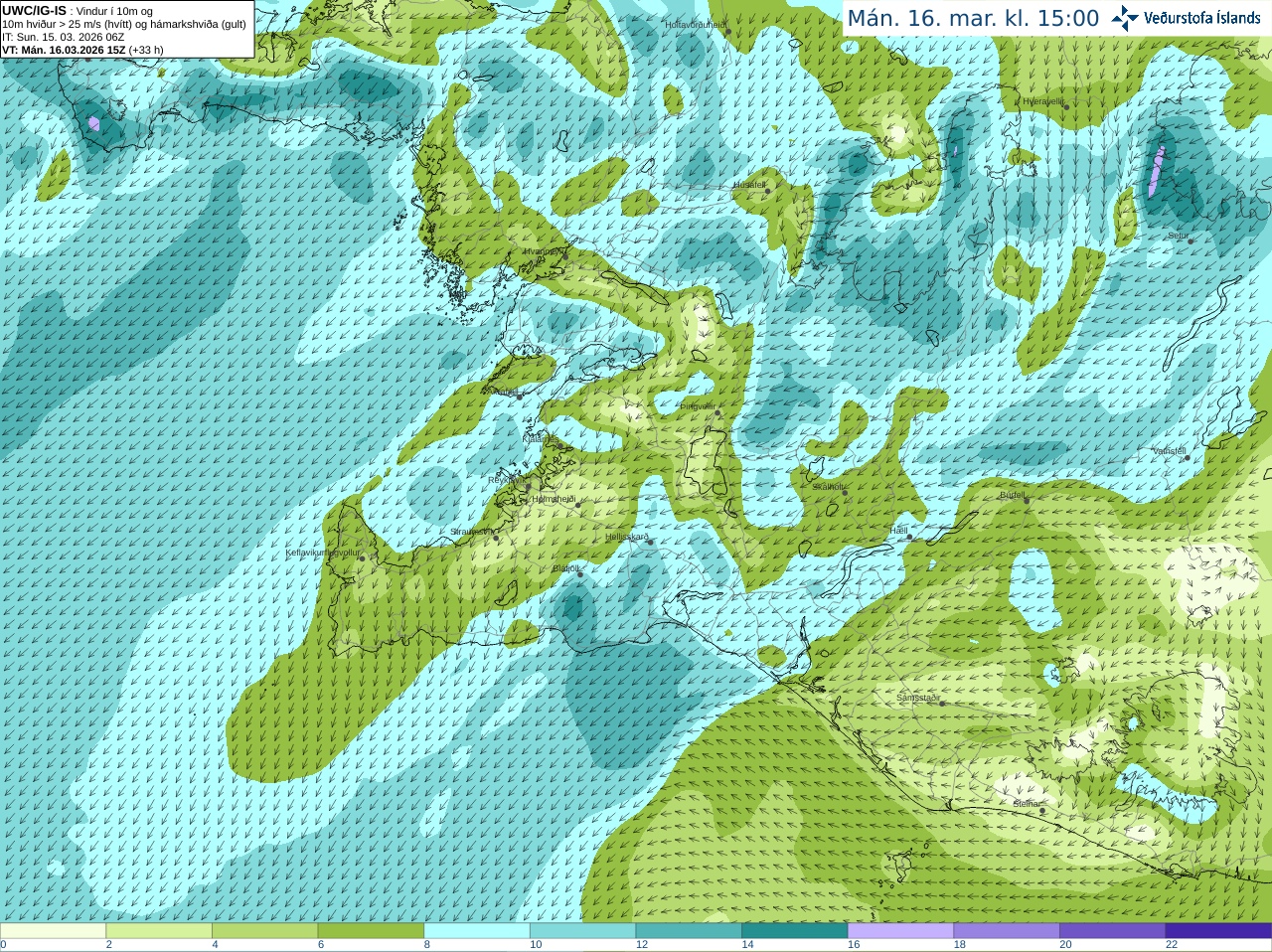Image resolution: width=1272 pixels, height=952 pixels.
Task: Select the 16–18 m/s lavender legend swatch
Action: (900, 931)
